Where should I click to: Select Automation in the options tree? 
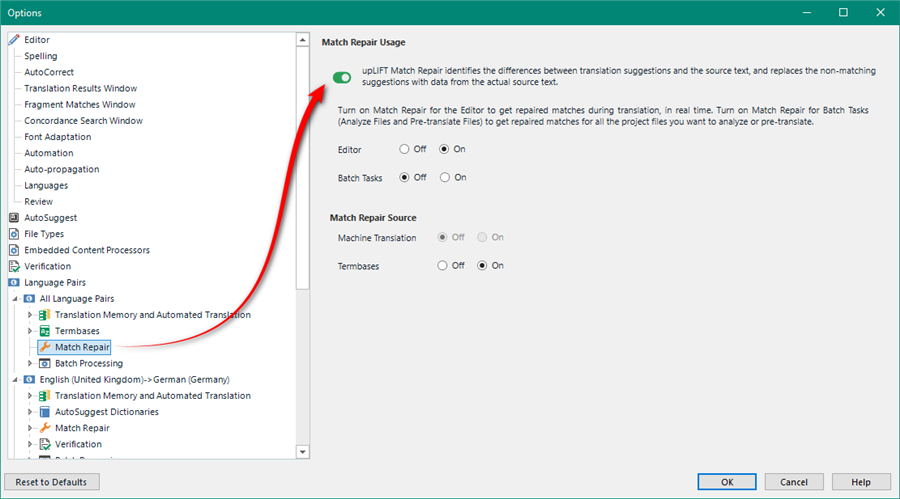pos(49,153)
